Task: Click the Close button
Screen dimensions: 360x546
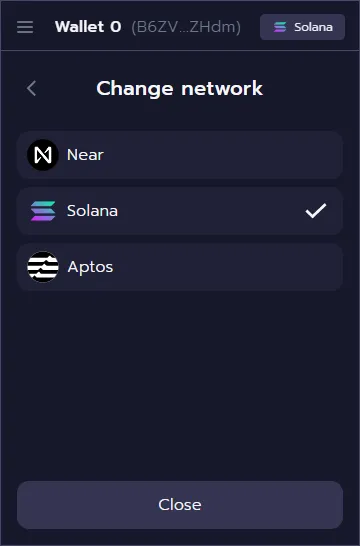Action: (x=180, y=505)
